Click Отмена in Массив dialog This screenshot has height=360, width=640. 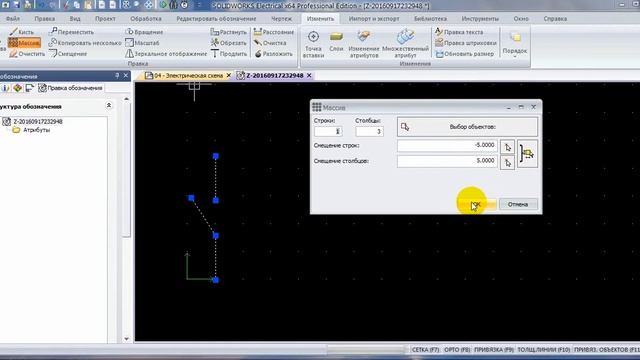[x=518, y=204]
